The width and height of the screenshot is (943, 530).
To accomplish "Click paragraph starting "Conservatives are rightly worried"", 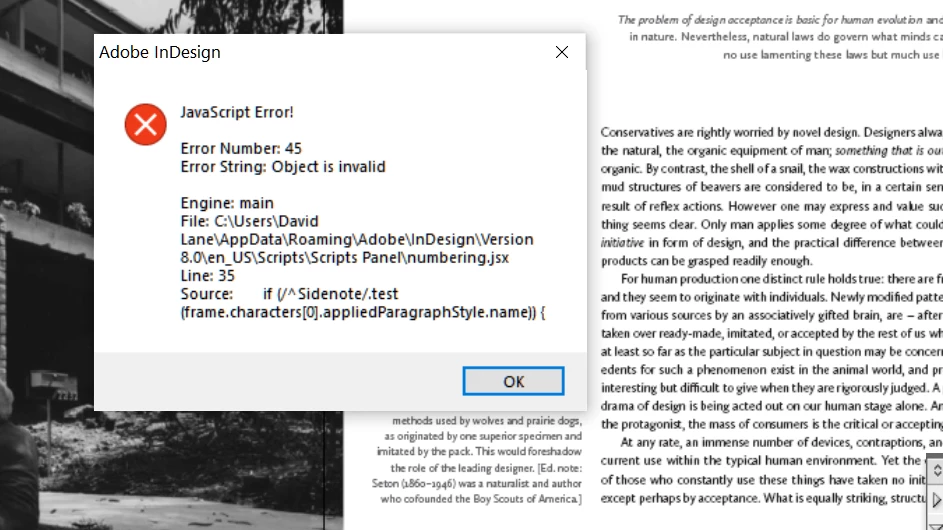I will click(x=772, y=196).
